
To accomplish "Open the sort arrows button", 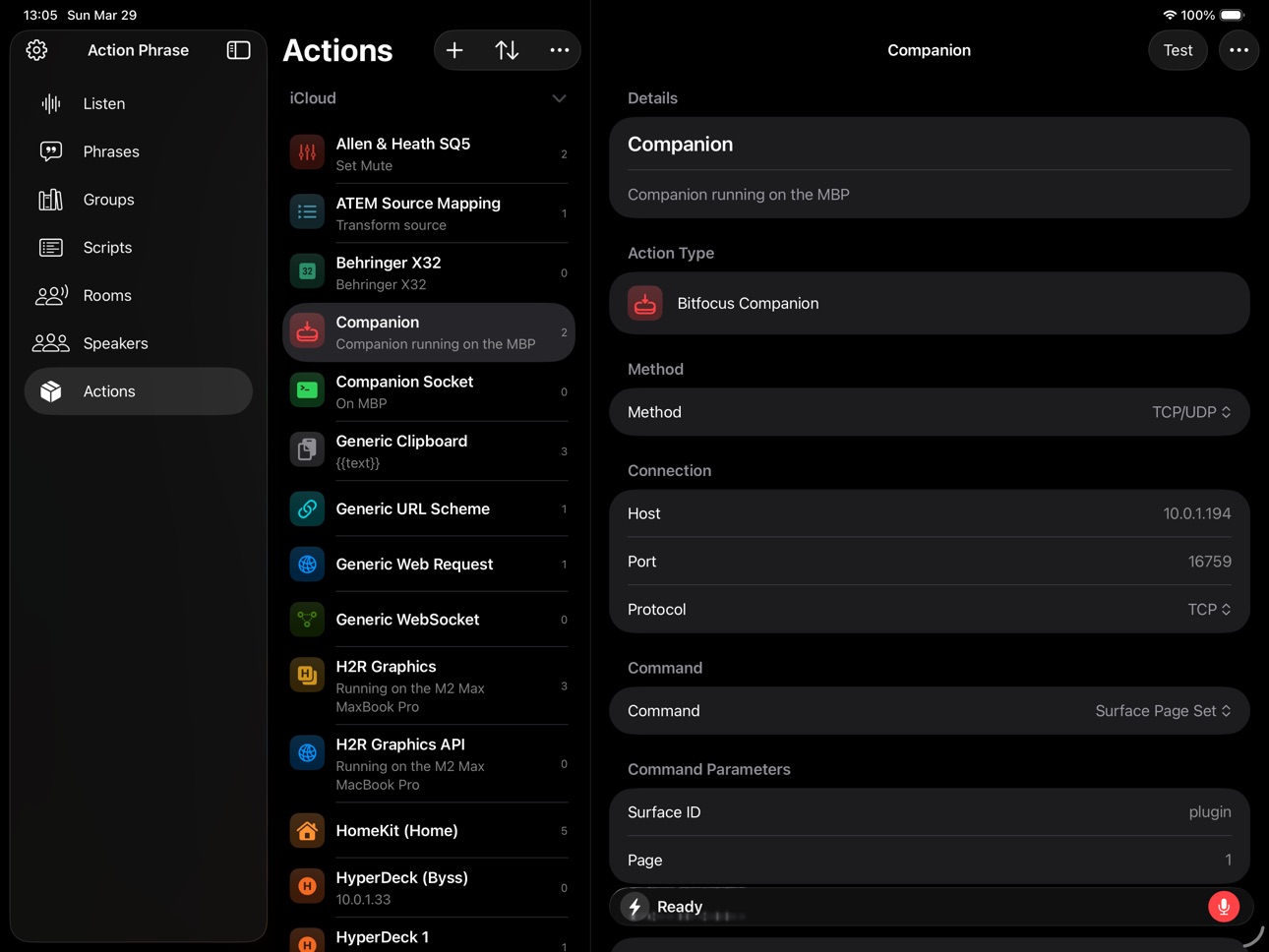I will pyautogui.click(x=507, y=50).
